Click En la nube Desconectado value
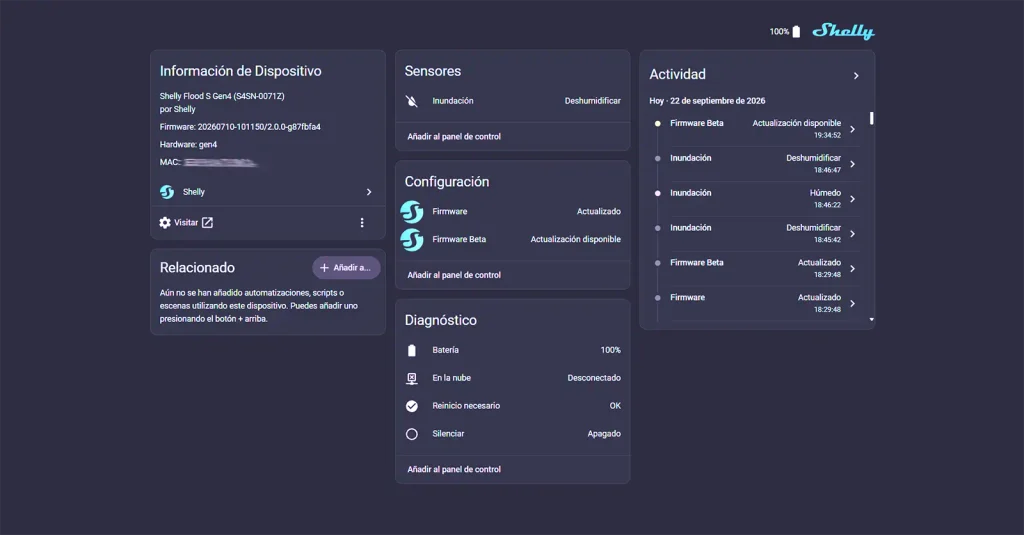The width and height of the screenshot is (1024, 535). pos(594,378)
